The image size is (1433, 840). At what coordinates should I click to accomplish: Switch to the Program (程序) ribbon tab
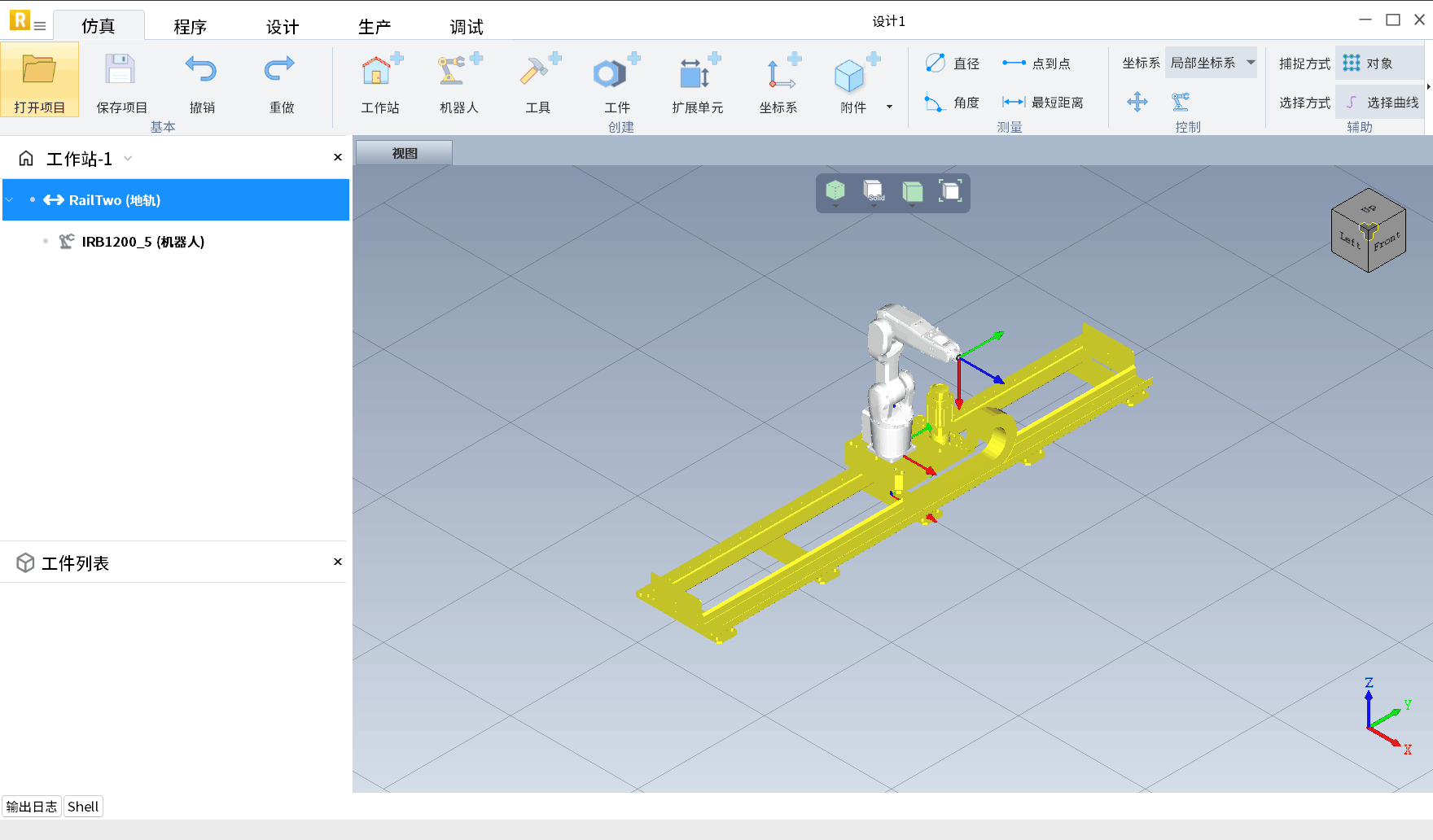(190, 27)
